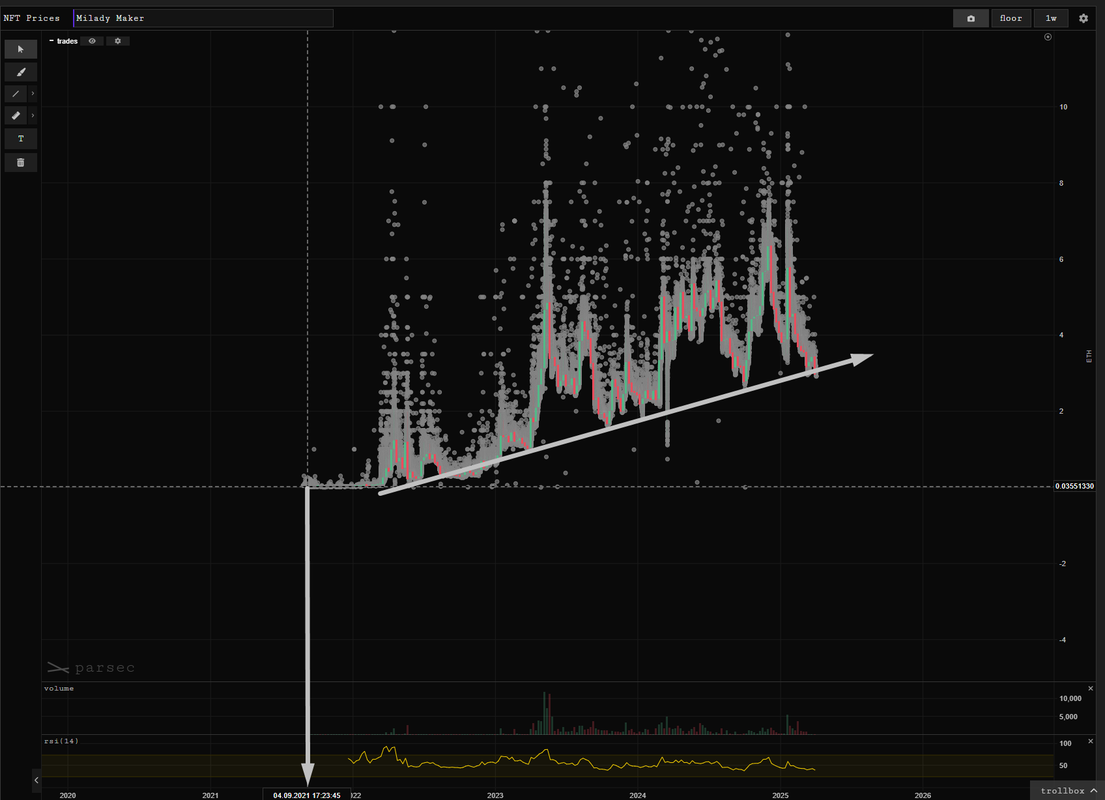The height and width of the screenshot is (800, 1105).
Task: Click the ETH axis unit label
Action: pos(1088,357)
